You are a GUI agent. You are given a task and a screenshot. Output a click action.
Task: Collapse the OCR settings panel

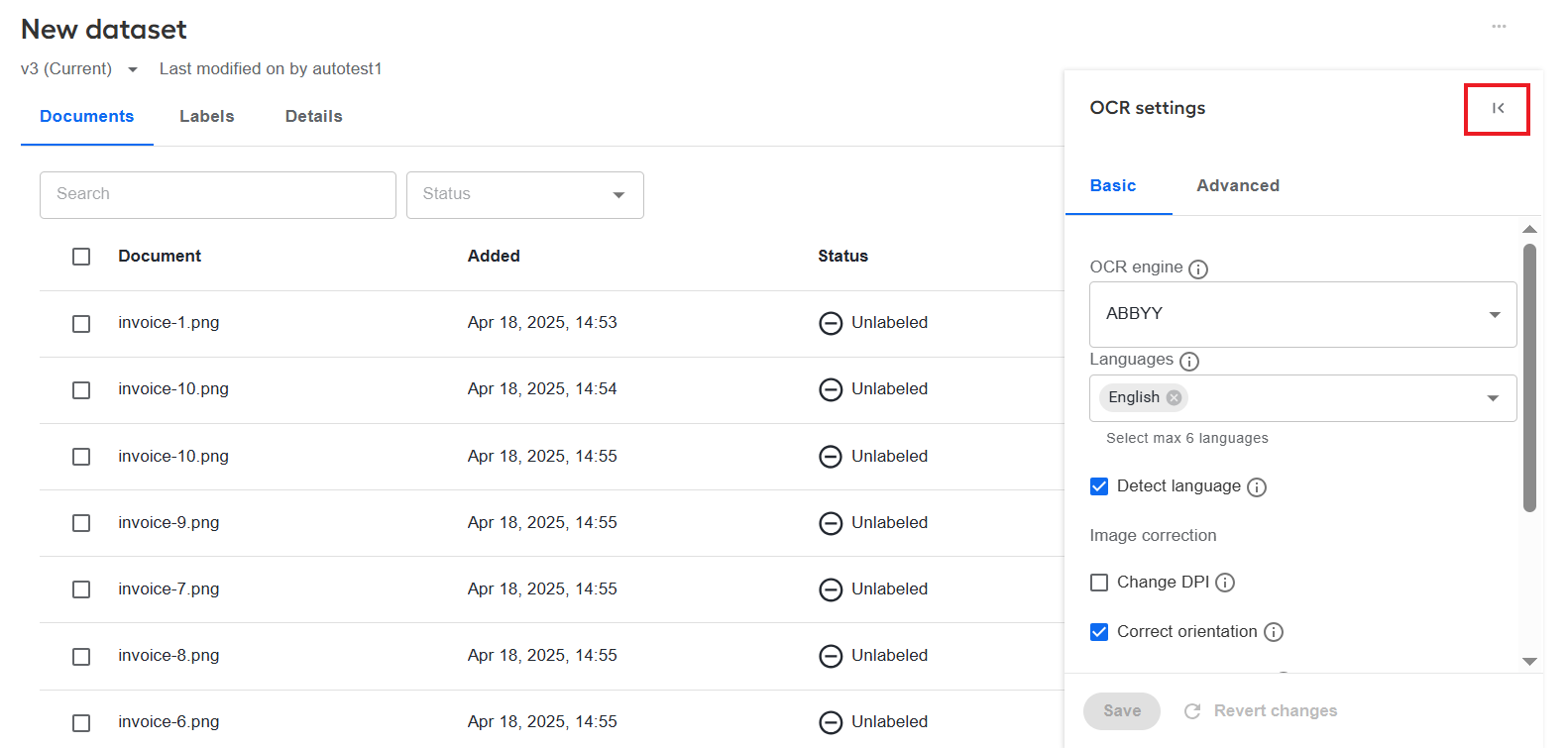pyautogui.click(x=1498, y=108)
